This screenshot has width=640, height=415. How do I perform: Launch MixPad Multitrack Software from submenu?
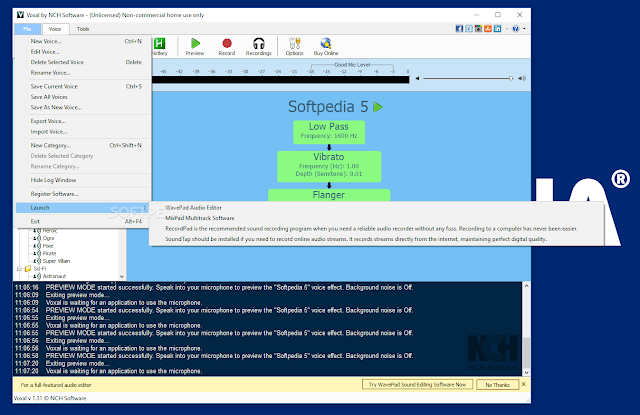pyautogui.click(x=376, y=218)
